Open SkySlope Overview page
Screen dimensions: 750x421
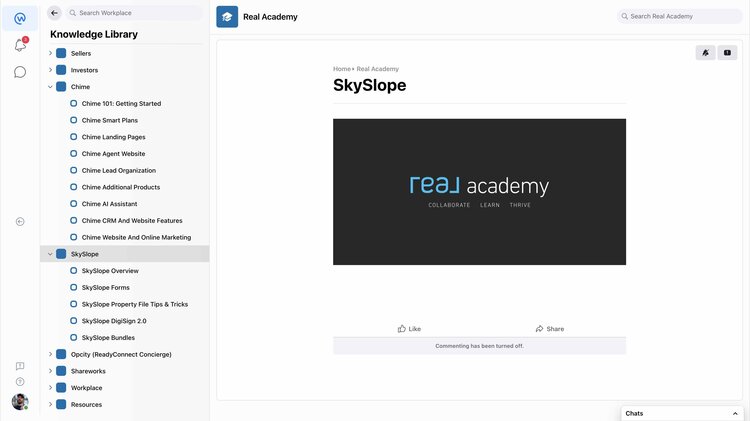click(110, 271)
